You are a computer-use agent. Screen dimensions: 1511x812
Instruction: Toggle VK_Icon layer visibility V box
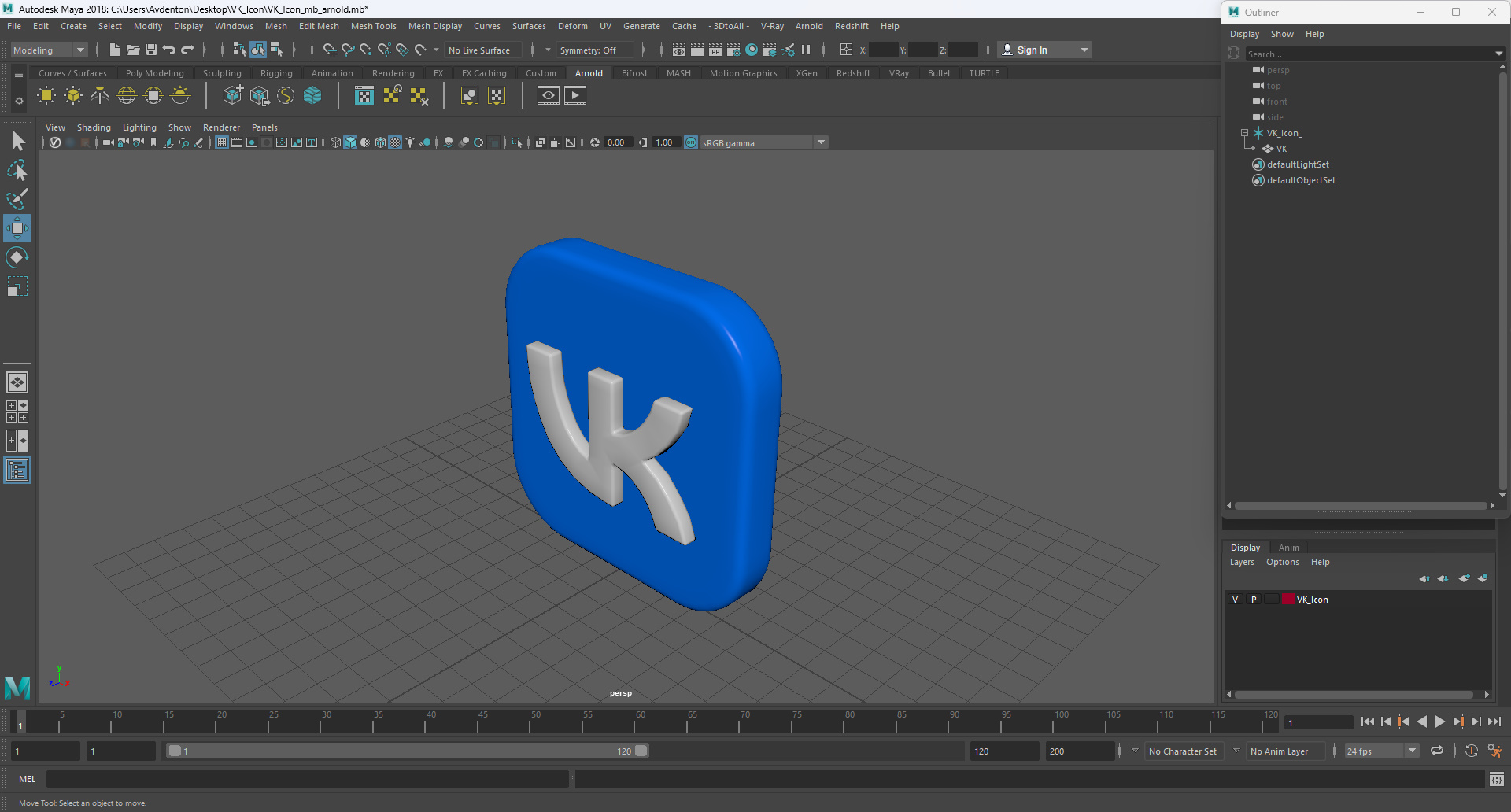(x=1235, y=600)
